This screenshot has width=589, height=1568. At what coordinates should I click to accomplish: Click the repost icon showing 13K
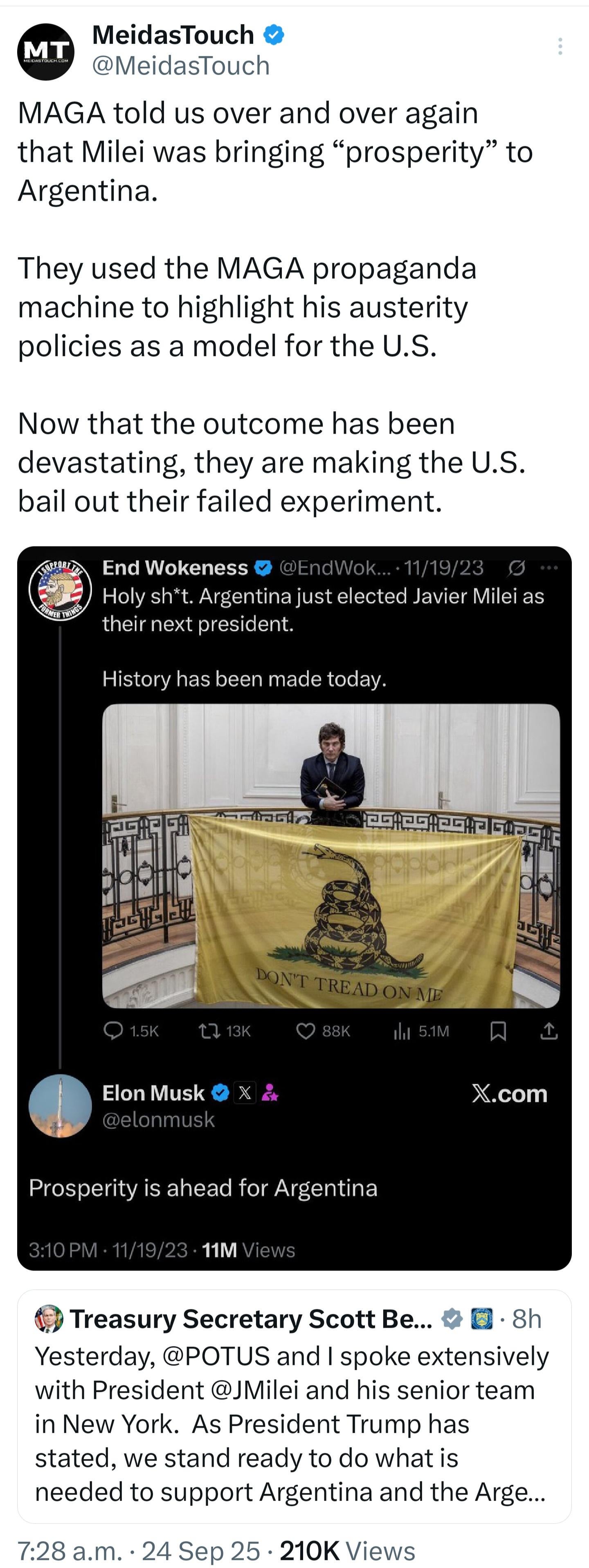[210, 1030]
